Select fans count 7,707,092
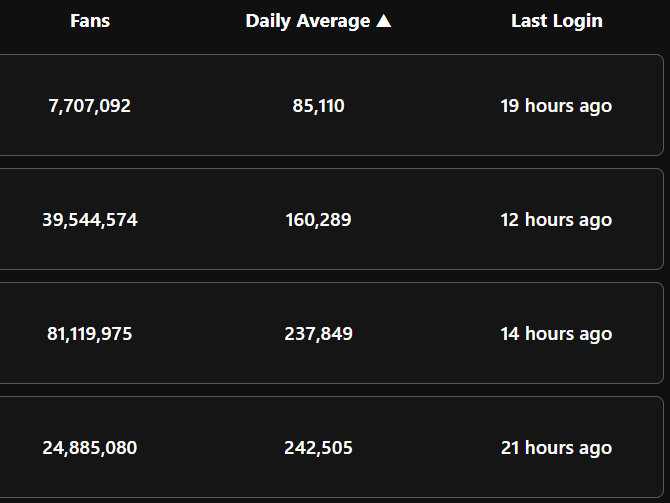 point(89,106)
